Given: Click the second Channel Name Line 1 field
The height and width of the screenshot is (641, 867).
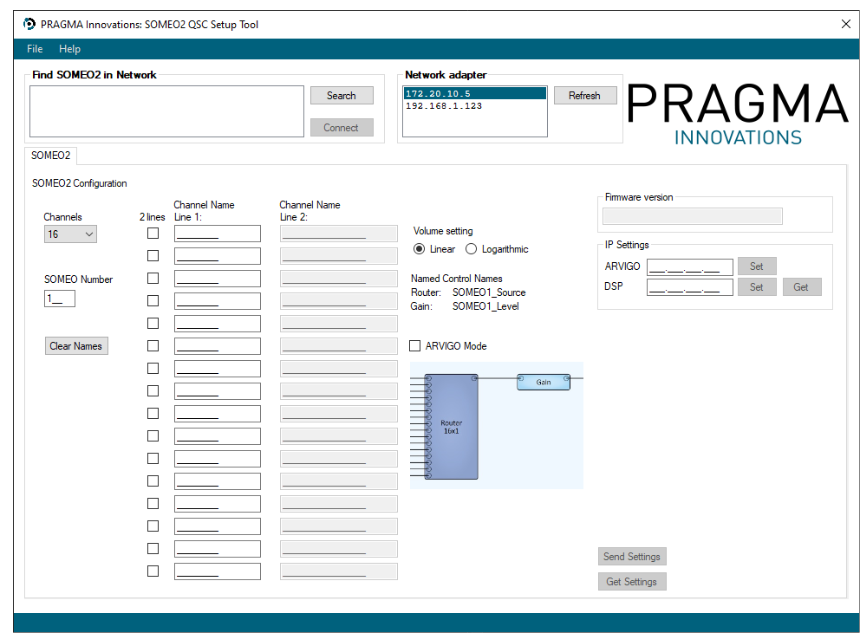Looking at the screenshot, I should click(x=217, y=256).
